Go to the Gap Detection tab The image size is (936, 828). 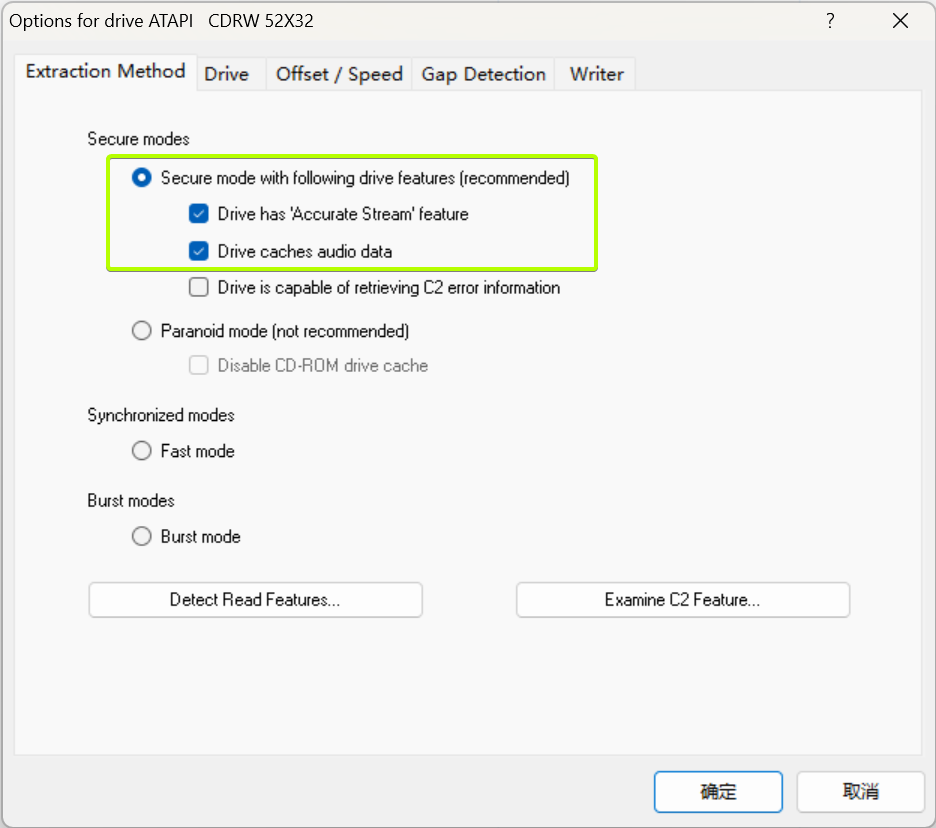483,74
